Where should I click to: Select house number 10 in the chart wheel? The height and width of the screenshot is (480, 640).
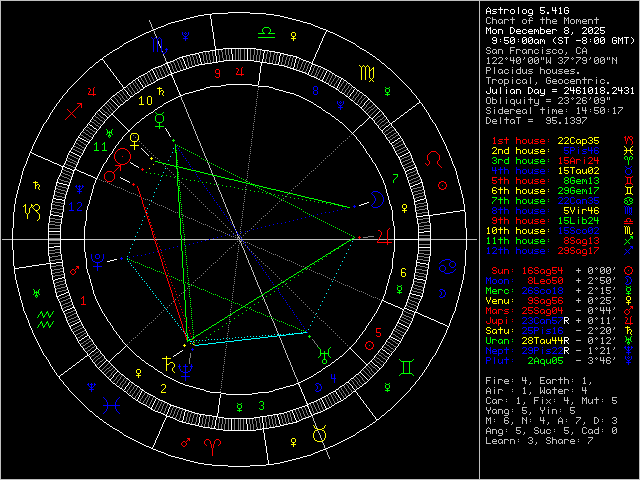point(145,100)
